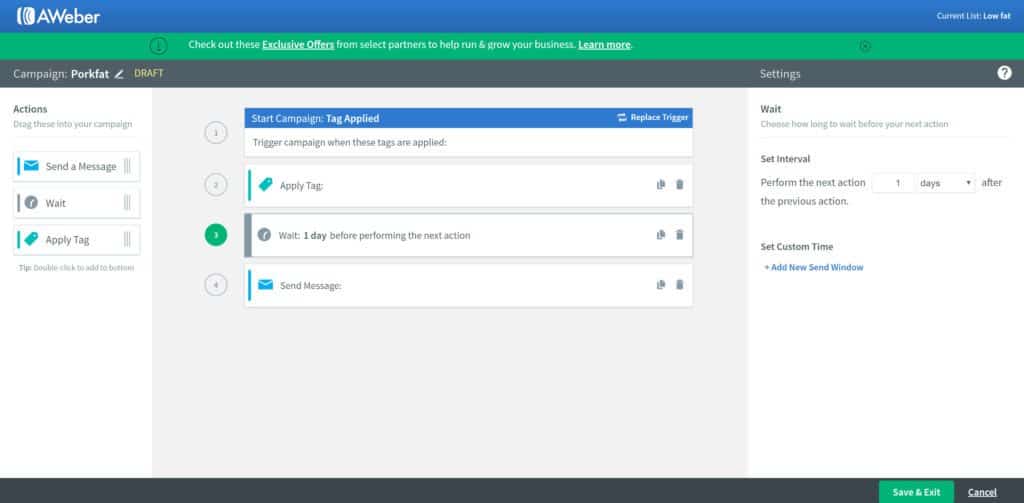Click the banner info circle icon
This screenshot has height=503, width=1024.
159,46
